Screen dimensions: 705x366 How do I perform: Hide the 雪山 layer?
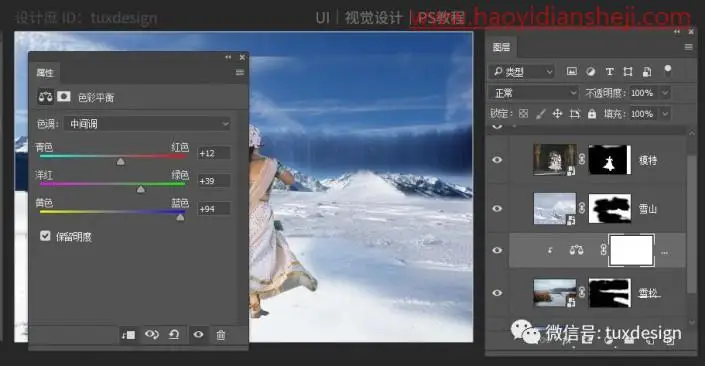coord(497,208)
